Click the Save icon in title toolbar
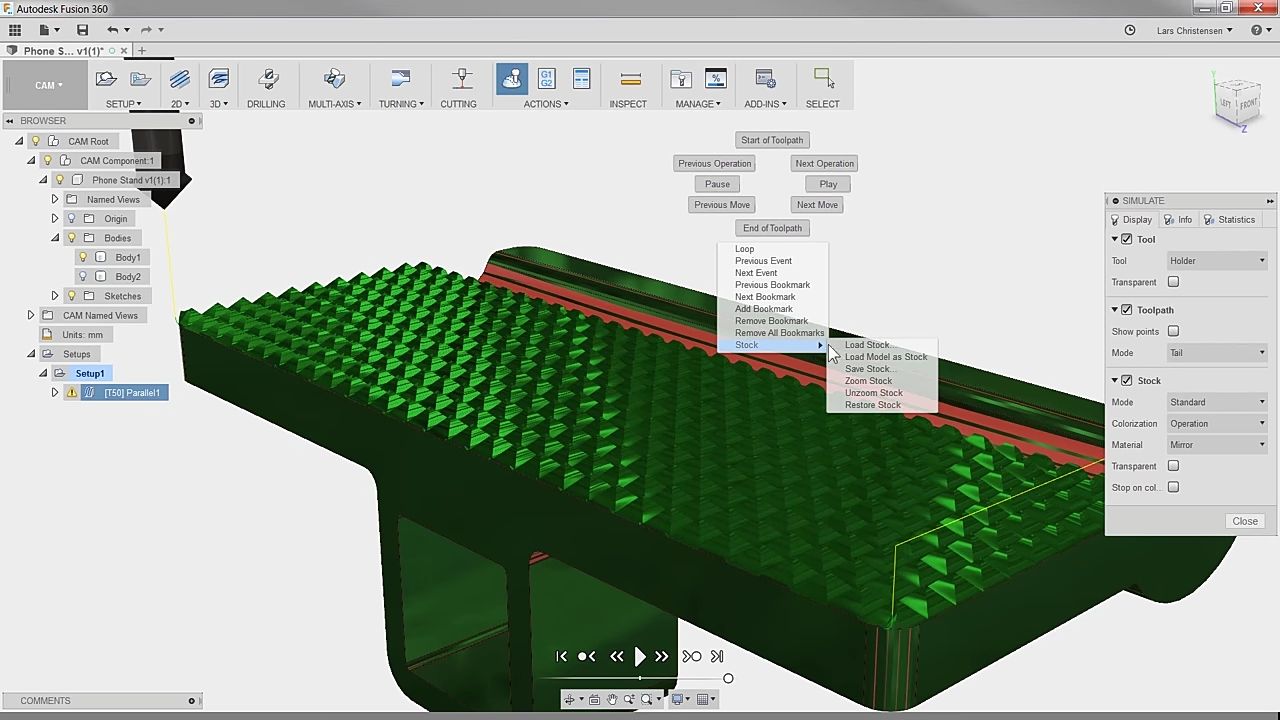Image resolution: width=1280 pixels, height=720 pixels. [83, 30]
